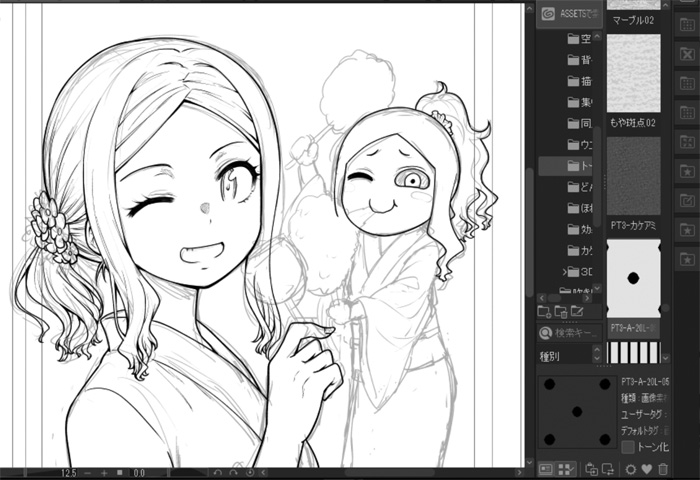Select the highlighted ト folder
Screen dimensions: 700x480
[x=566, y=166]
